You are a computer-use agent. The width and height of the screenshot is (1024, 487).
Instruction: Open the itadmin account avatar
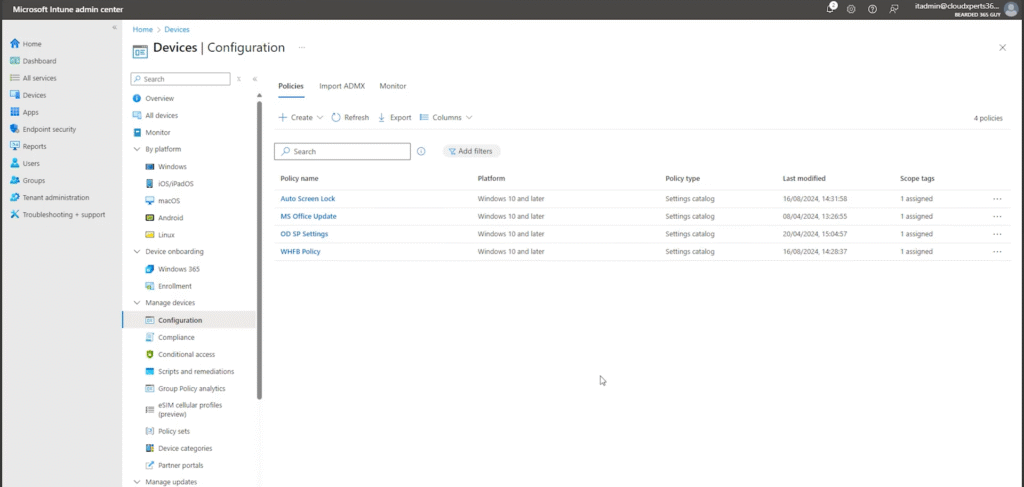tap(1011, 9)
